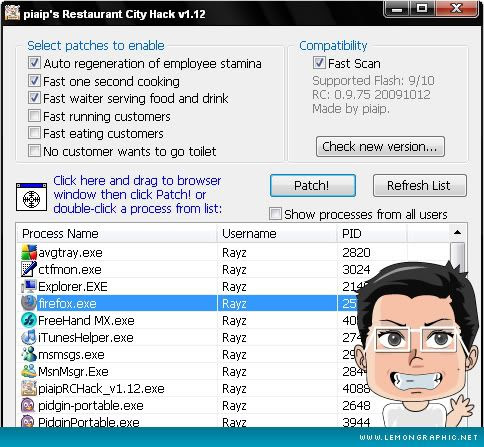Select the iTunesHelper.exe process name

click(86, 338)
